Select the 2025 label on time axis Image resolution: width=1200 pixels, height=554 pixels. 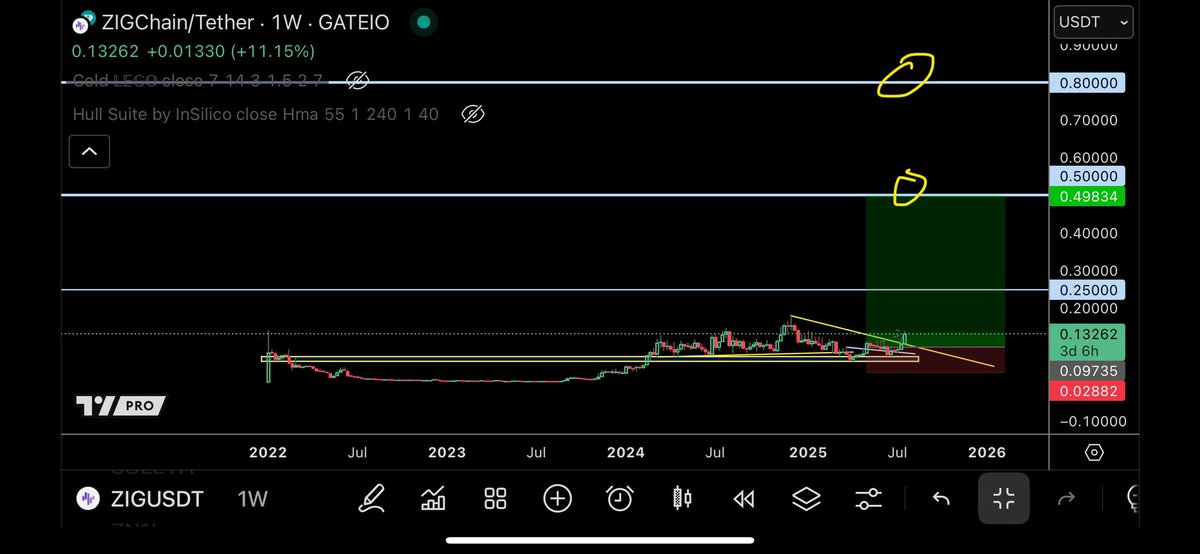coord(808,452)
